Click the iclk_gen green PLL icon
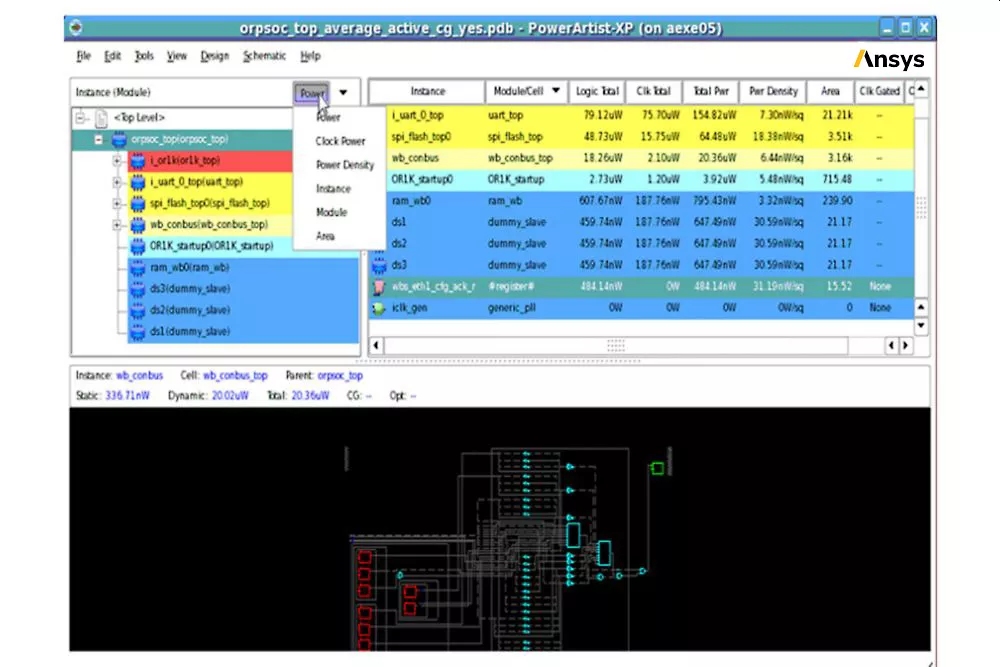1000x667 pixels. click(379, 308)
